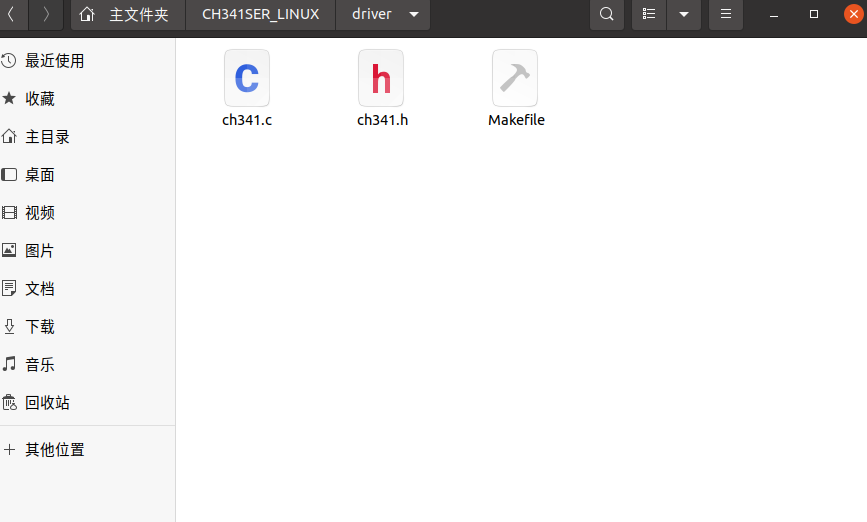Go forward using the forward arrow
Viewport: 867px width, 522px height.
(46, 14)
